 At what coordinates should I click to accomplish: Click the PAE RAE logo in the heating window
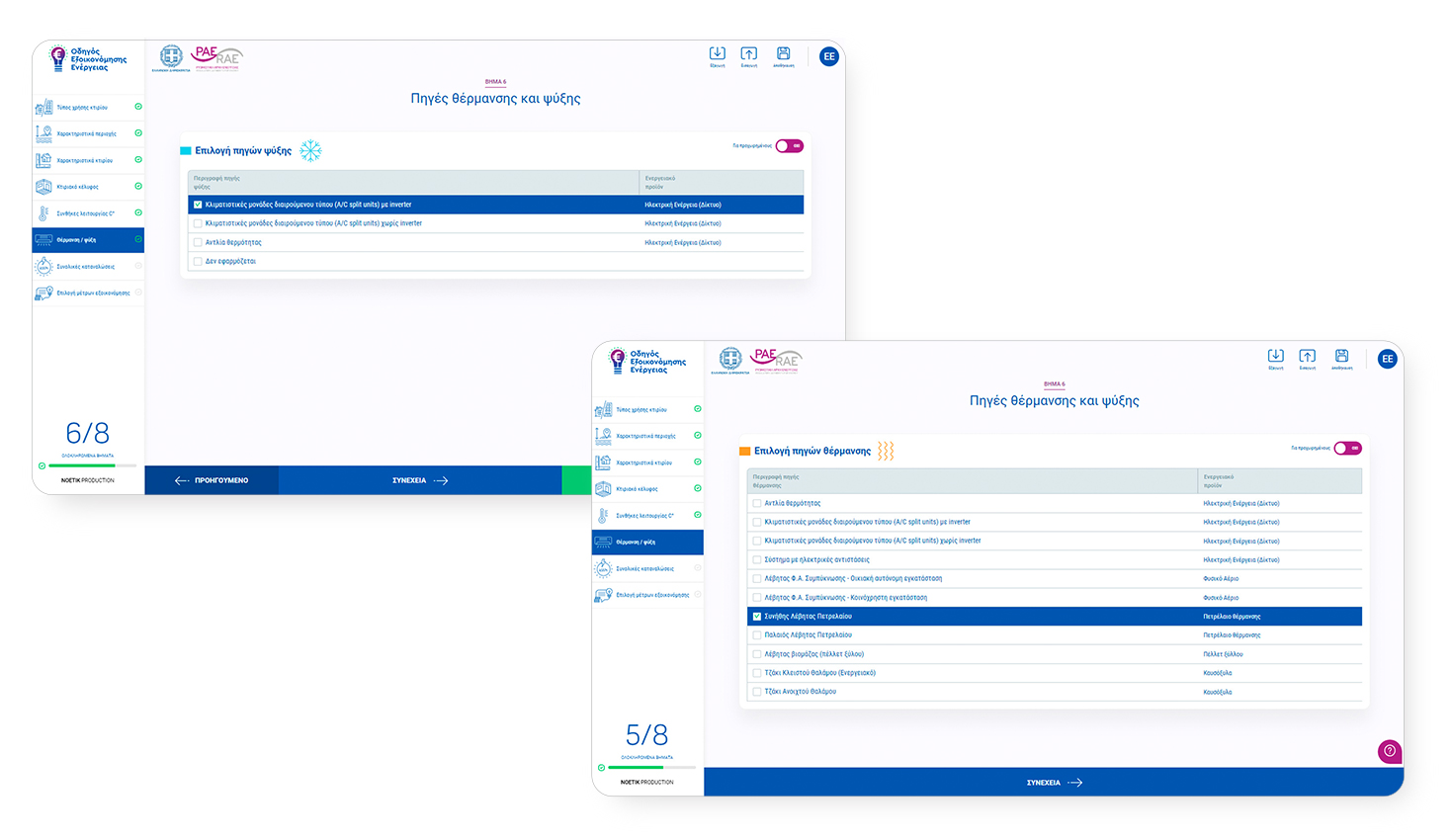click(x=776, y=360)
